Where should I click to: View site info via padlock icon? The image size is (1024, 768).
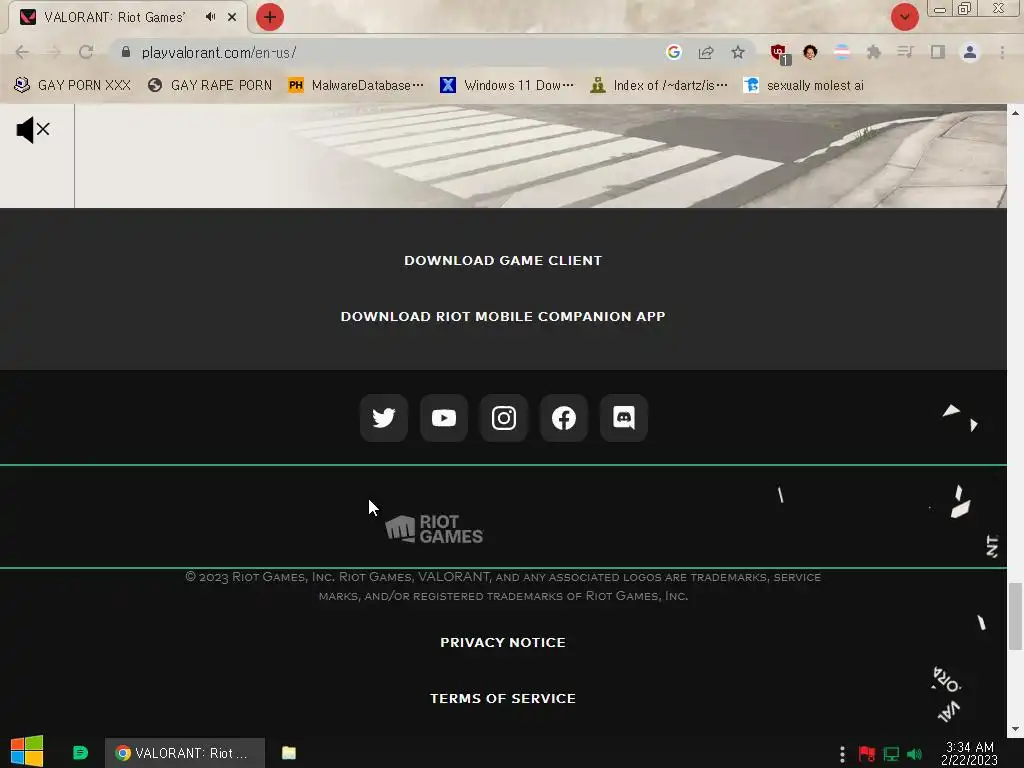(126, 52)
